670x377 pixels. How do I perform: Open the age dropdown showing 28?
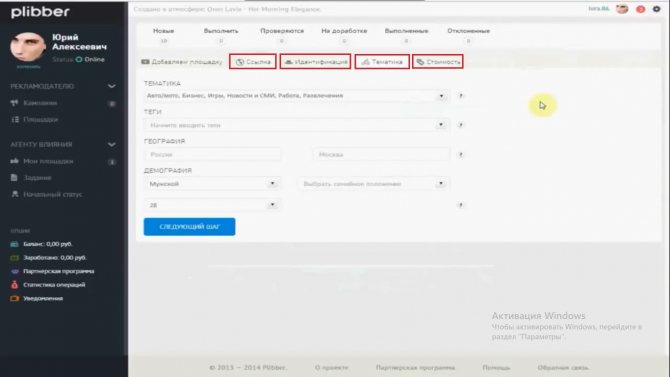[212, 205]
